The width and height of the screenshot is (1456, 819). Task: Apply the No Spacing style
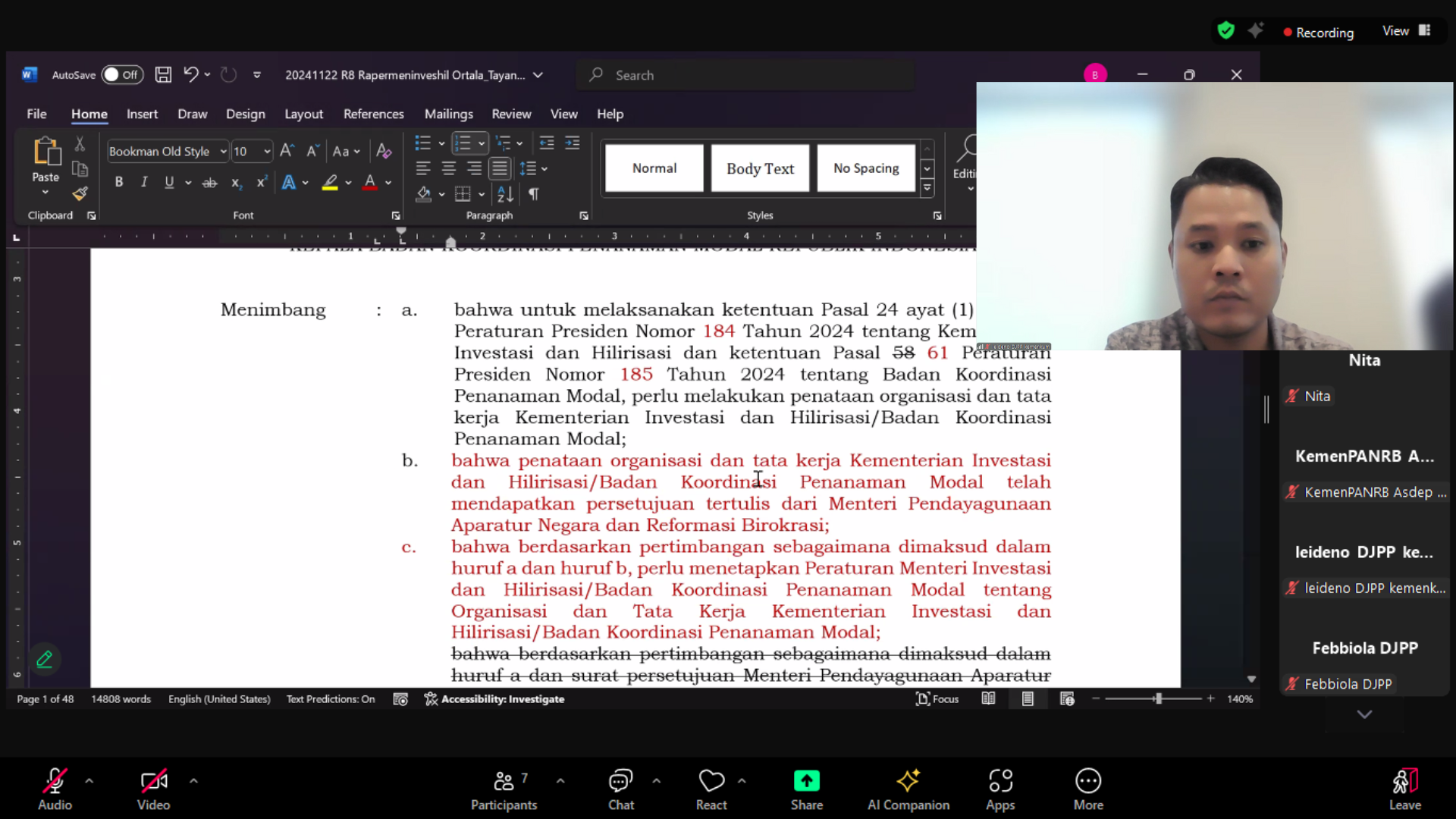[866, 168]
